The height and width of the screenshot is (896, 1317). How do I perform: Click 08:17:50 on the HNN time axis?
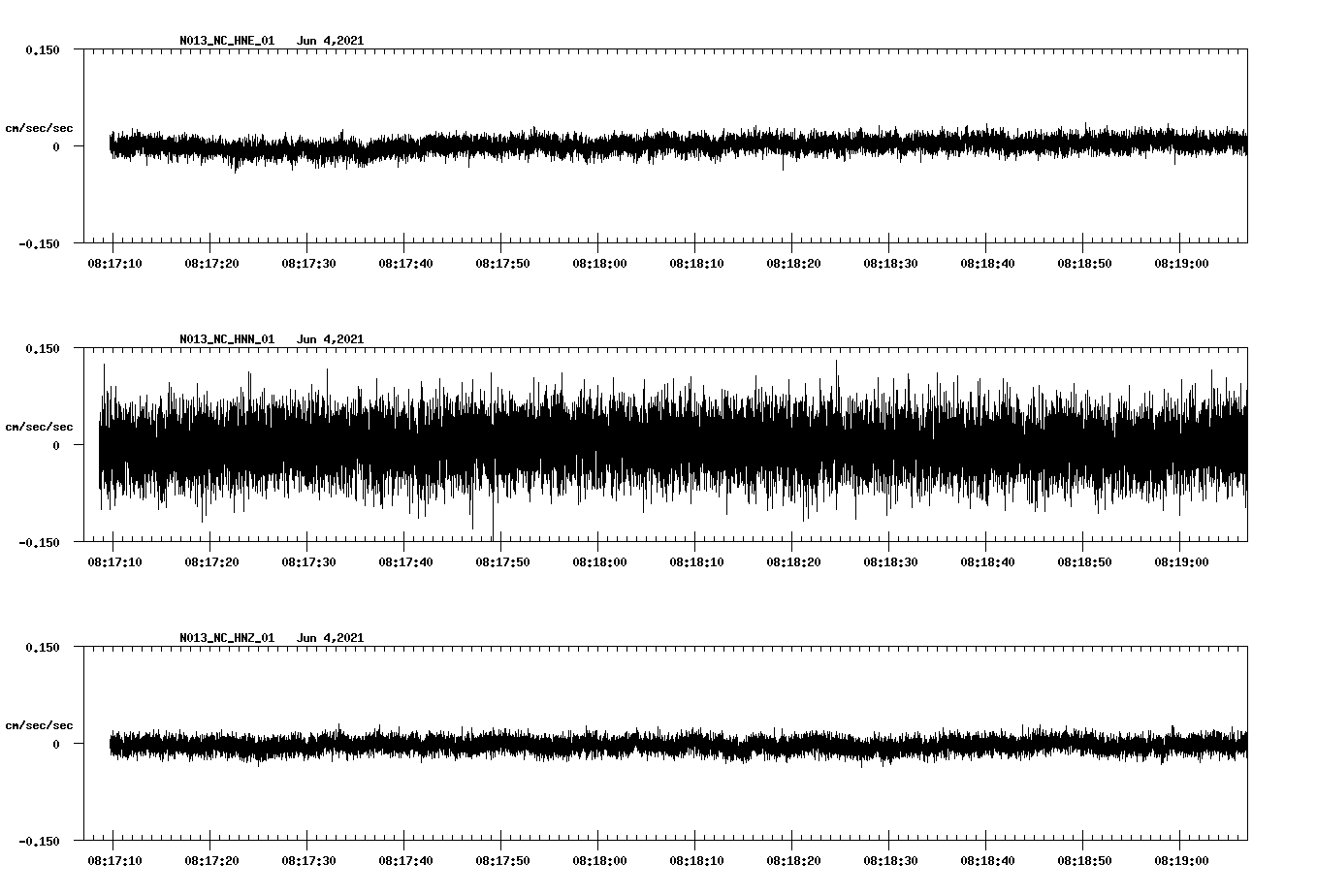coord(502,562)
